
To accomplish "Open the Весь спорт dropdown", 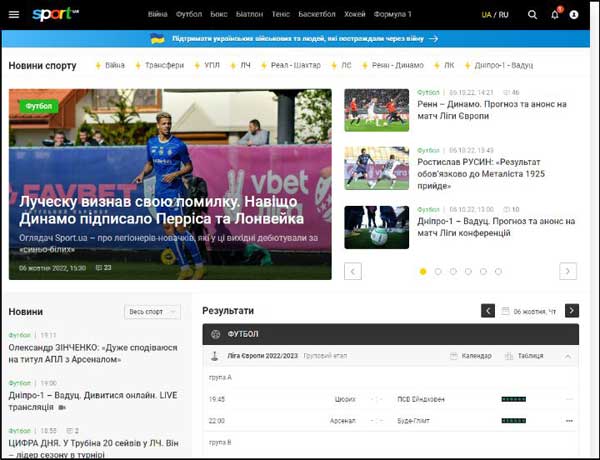I will pos(152,312).
